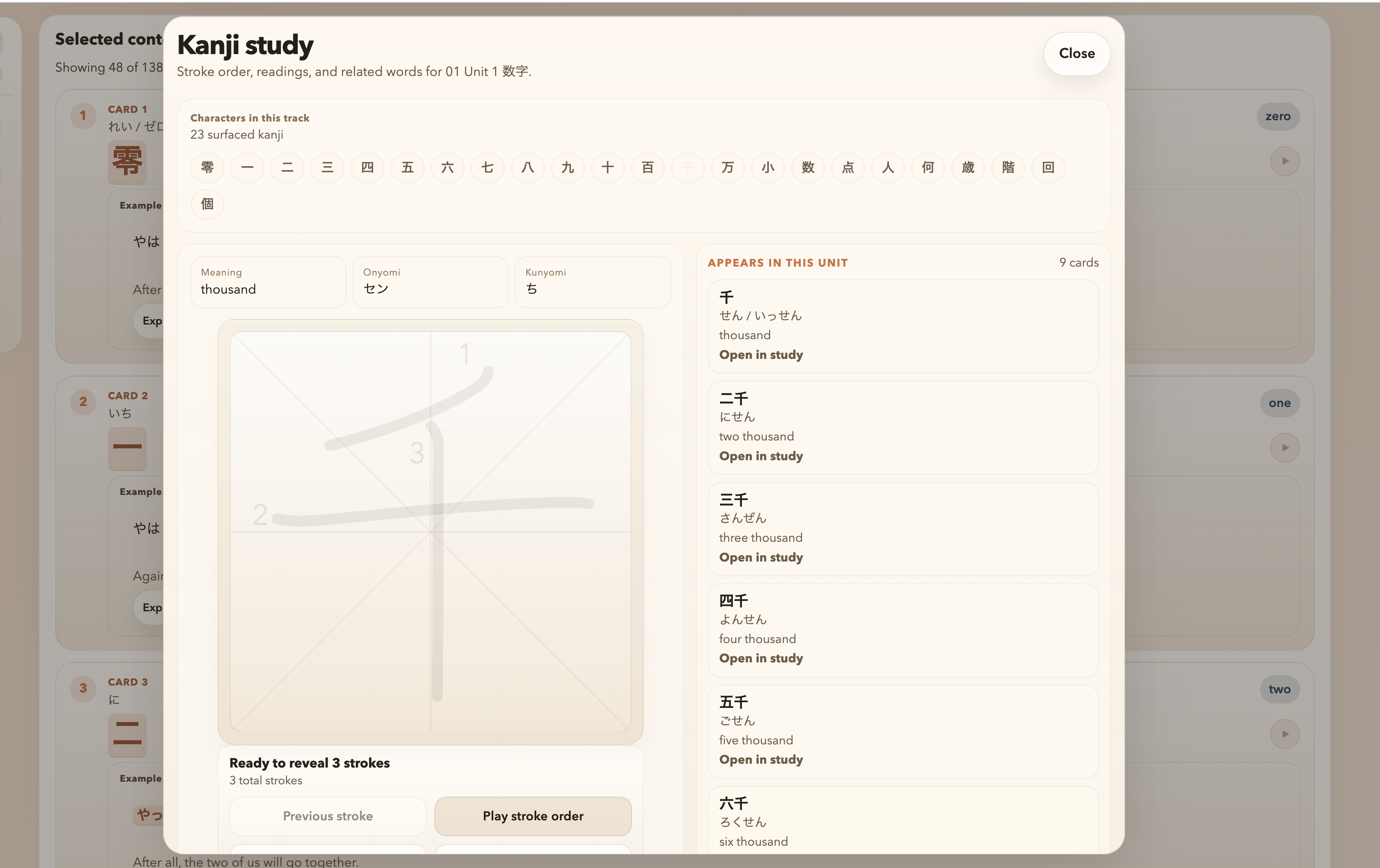
Task: Select the 十 kanji chip
Action: tap(608, 167)
